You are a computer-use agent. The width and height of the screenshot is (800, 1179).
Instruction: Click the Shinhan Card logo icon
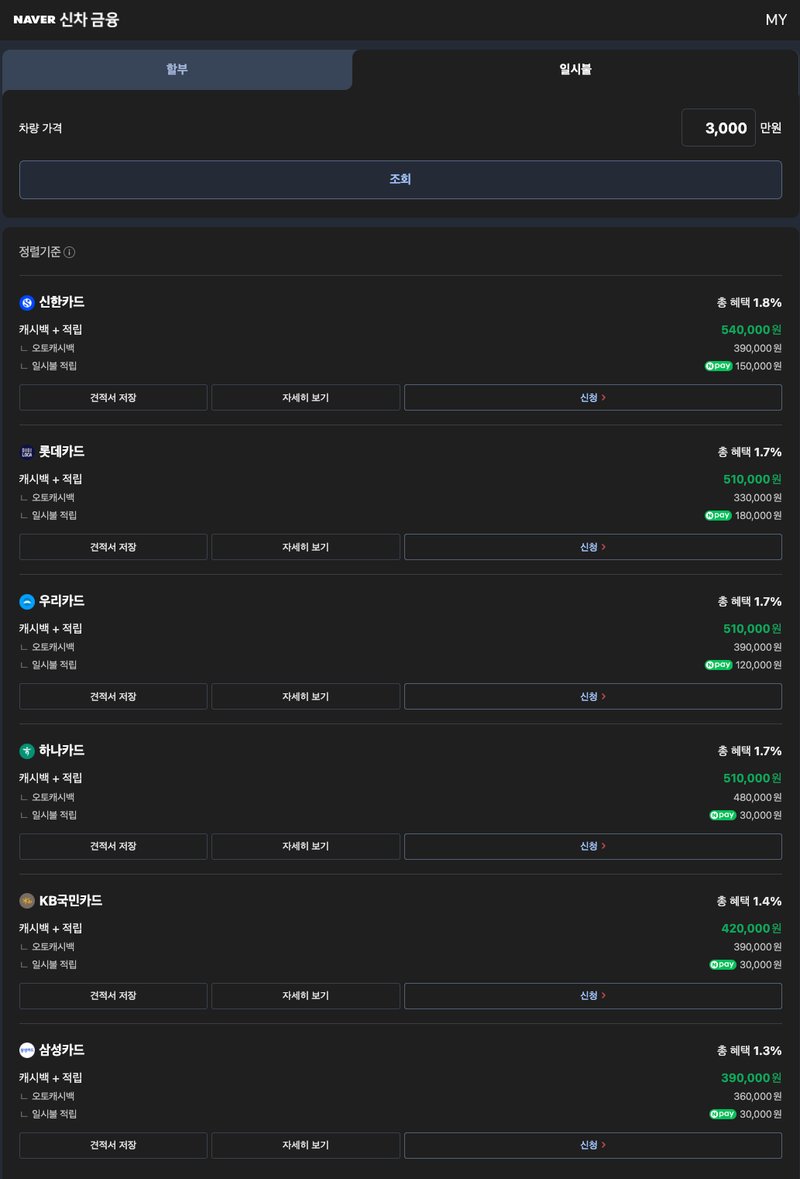coord(27,302)
